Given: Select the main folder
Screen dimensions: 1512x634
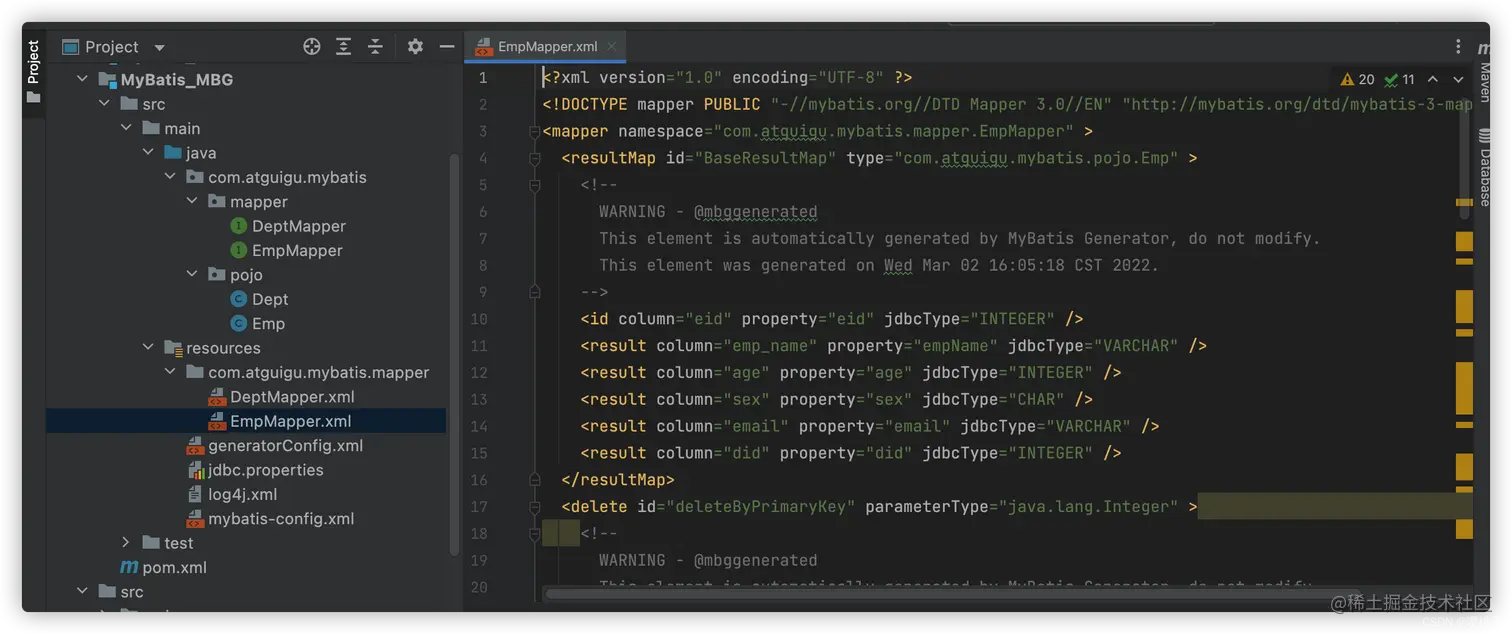Looking at the screenshot, I should point(182,128).
